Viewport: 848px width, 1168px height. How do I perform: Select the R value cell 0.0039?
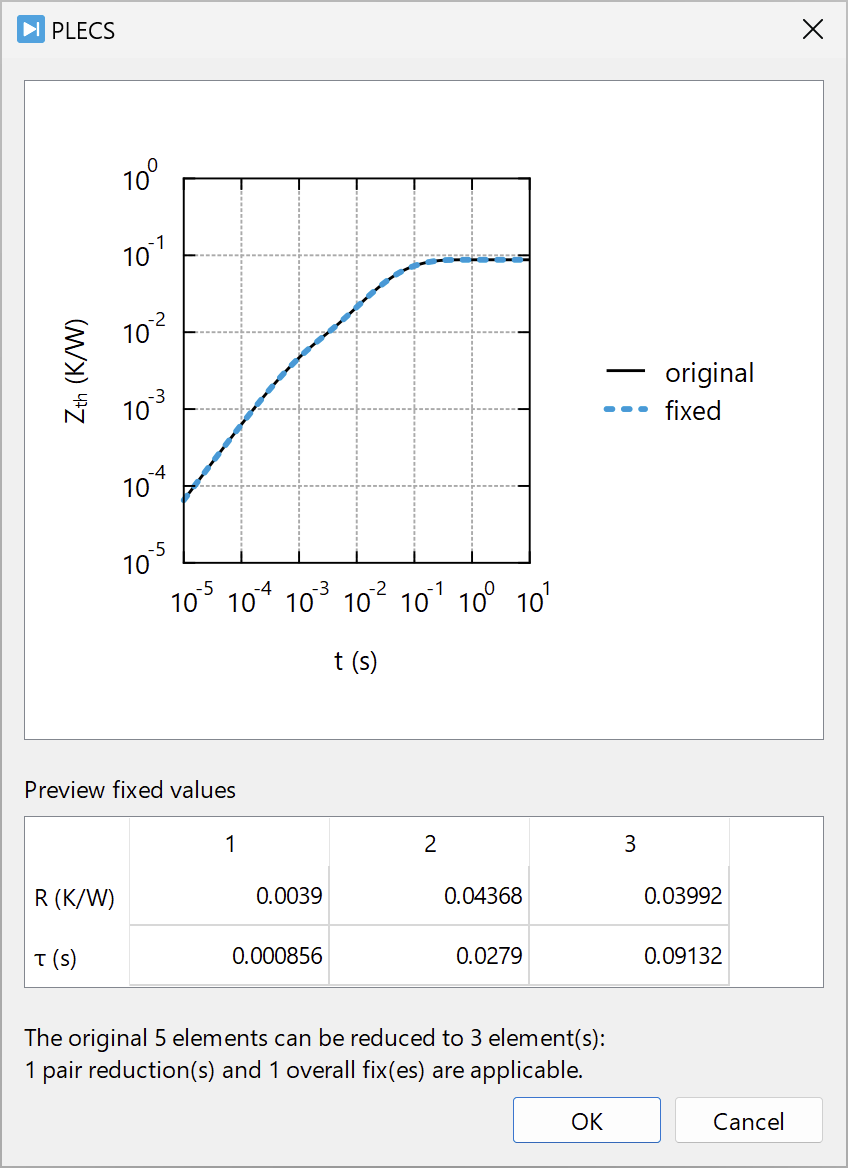tap(230, 896)
